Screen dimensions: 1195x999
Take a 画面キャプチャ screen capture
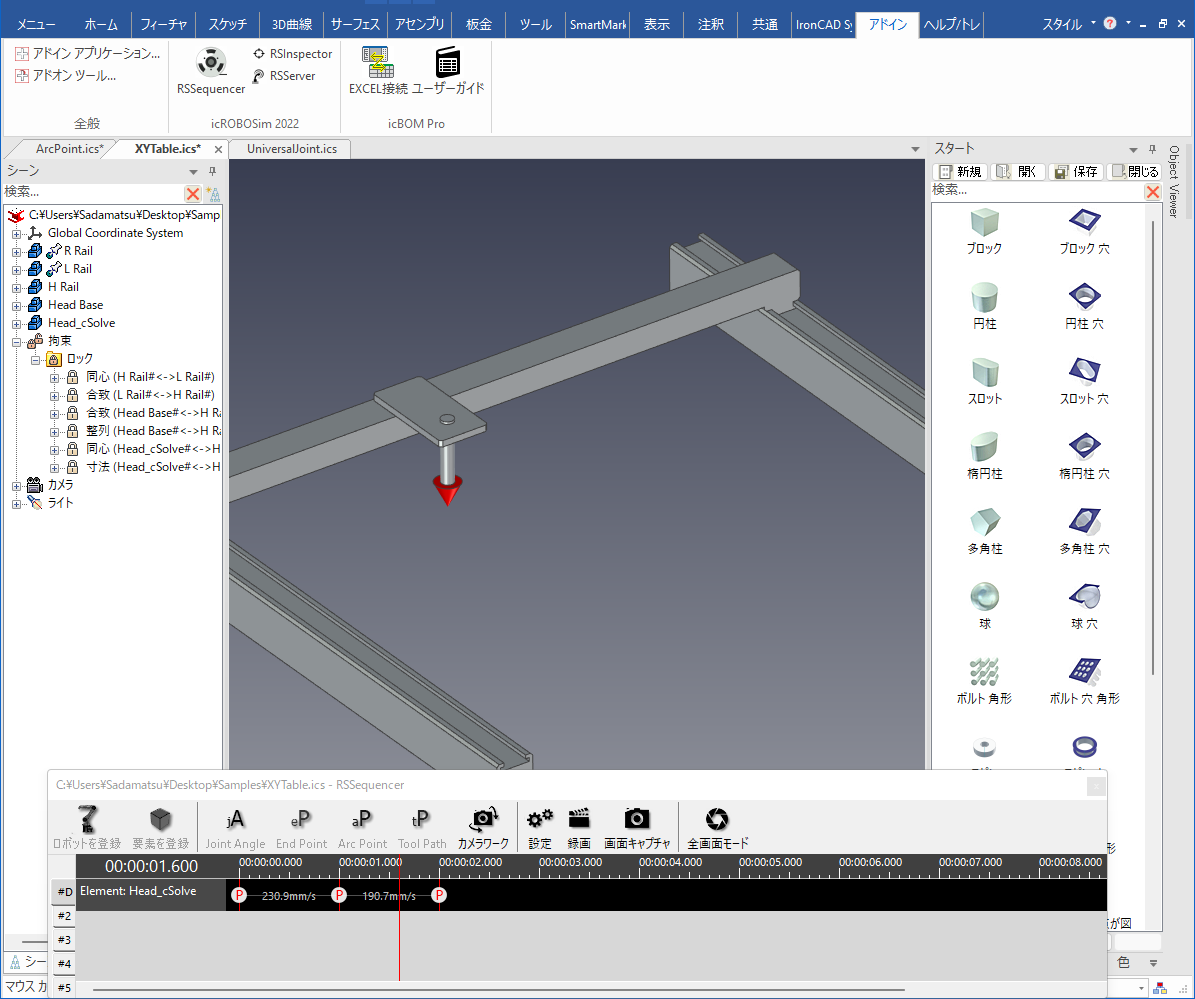[637, 828]
